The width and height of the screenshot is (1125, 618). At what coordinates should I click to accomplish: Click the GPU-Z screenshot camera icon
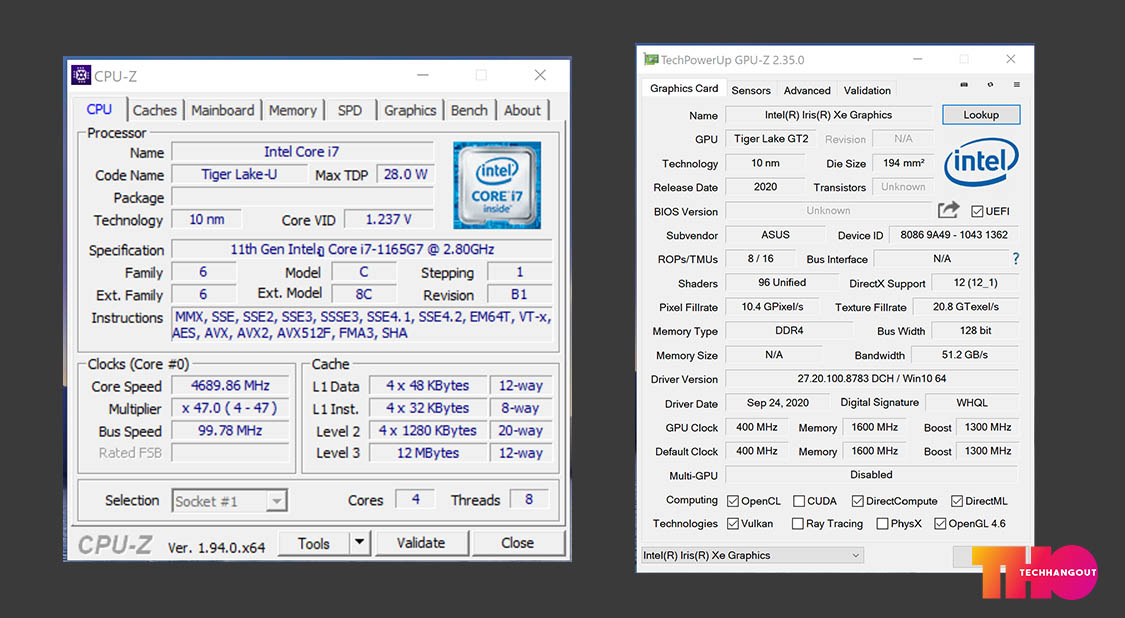(964, 85)
